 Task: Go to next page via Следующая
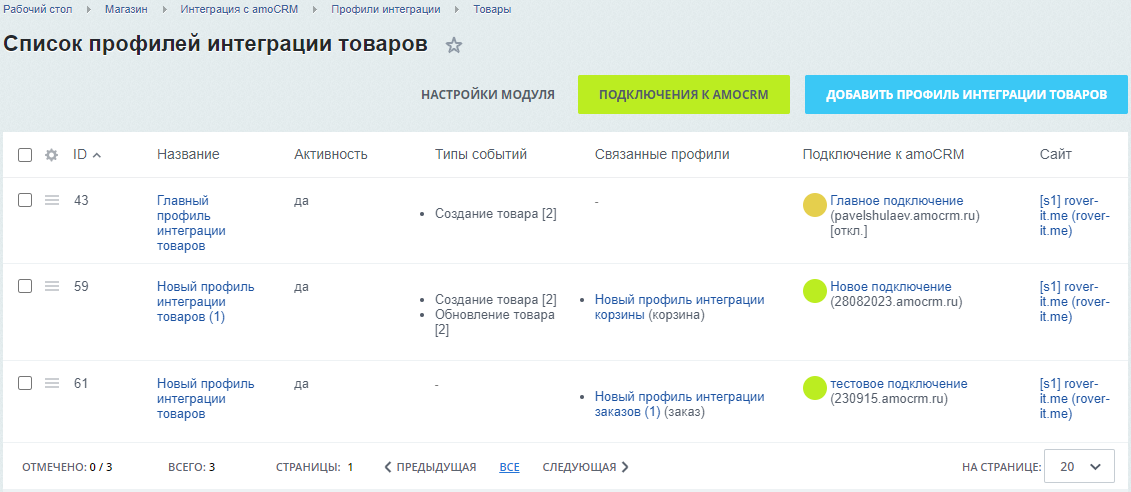click(x=585, y=467)
